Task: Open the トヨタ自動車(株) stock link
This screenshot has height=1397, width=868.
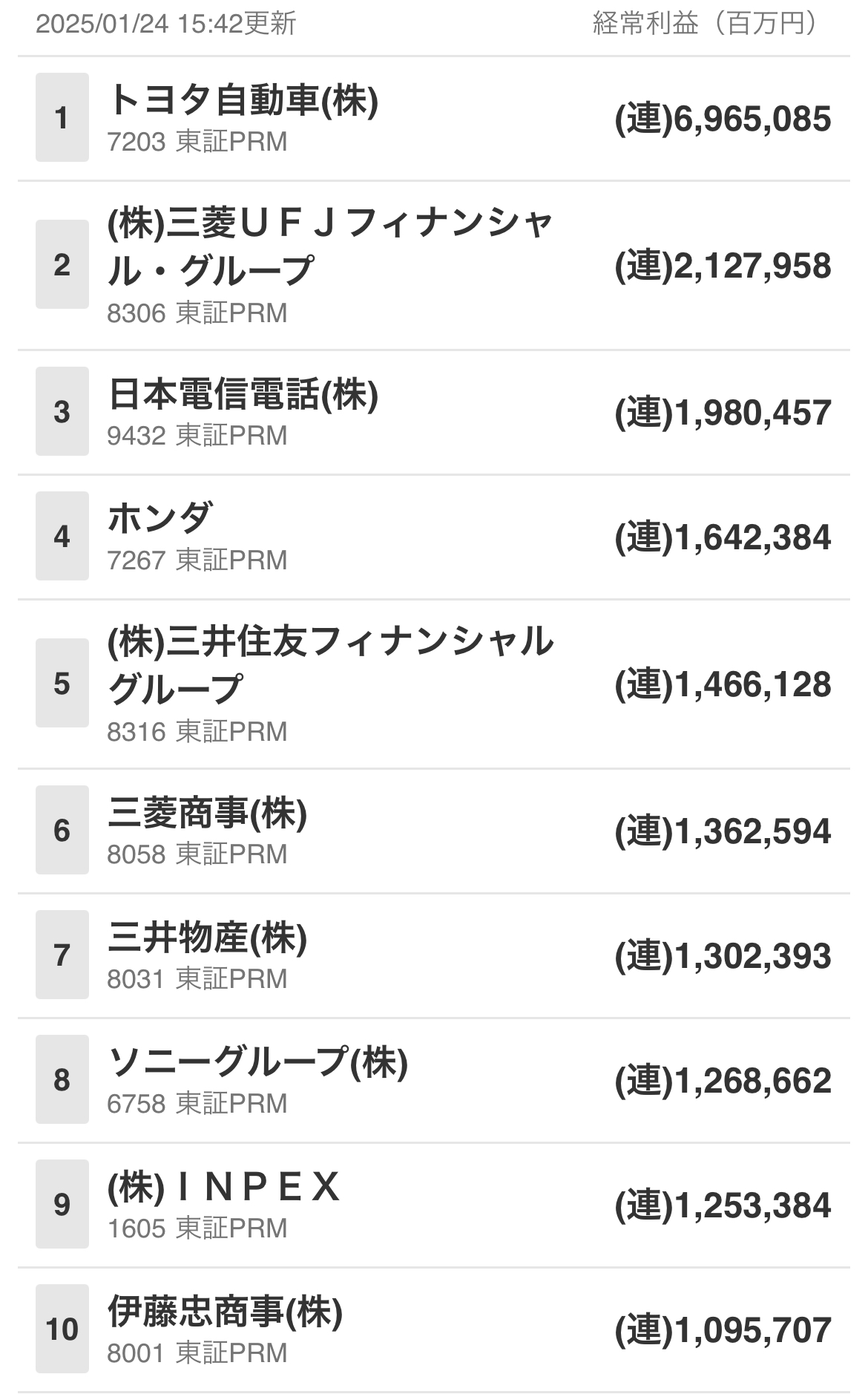Action: 243,100
